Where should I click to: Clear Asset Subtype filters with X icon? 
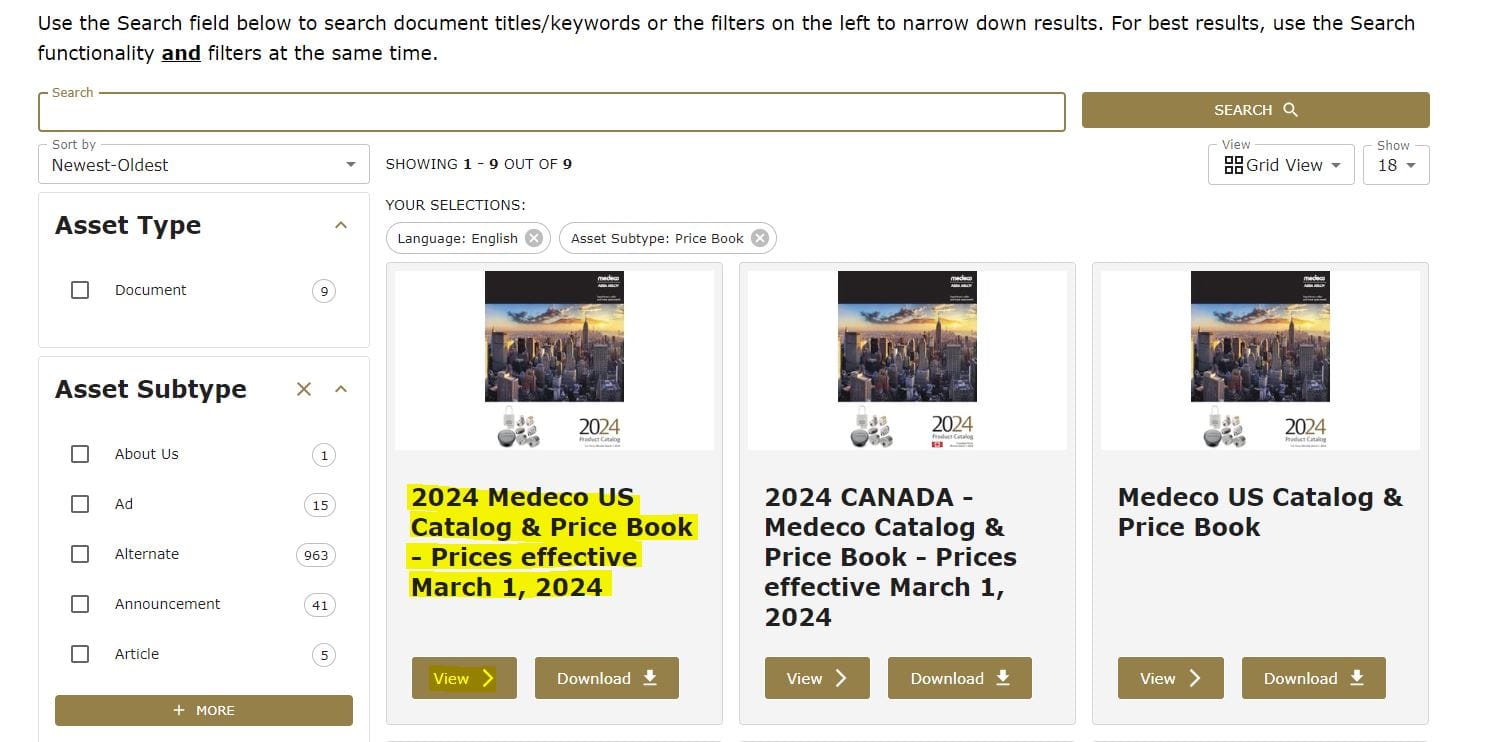304,389
